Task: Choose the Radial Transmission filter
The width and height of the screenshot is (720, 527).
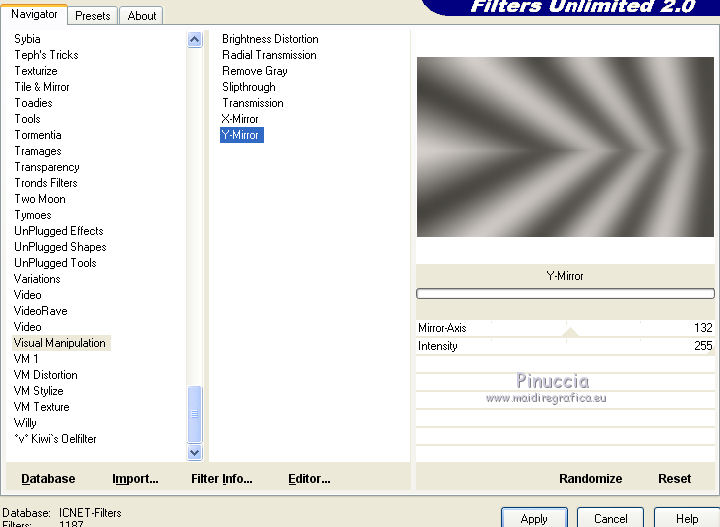Action: pyautogui.click(x=269, y=55)
